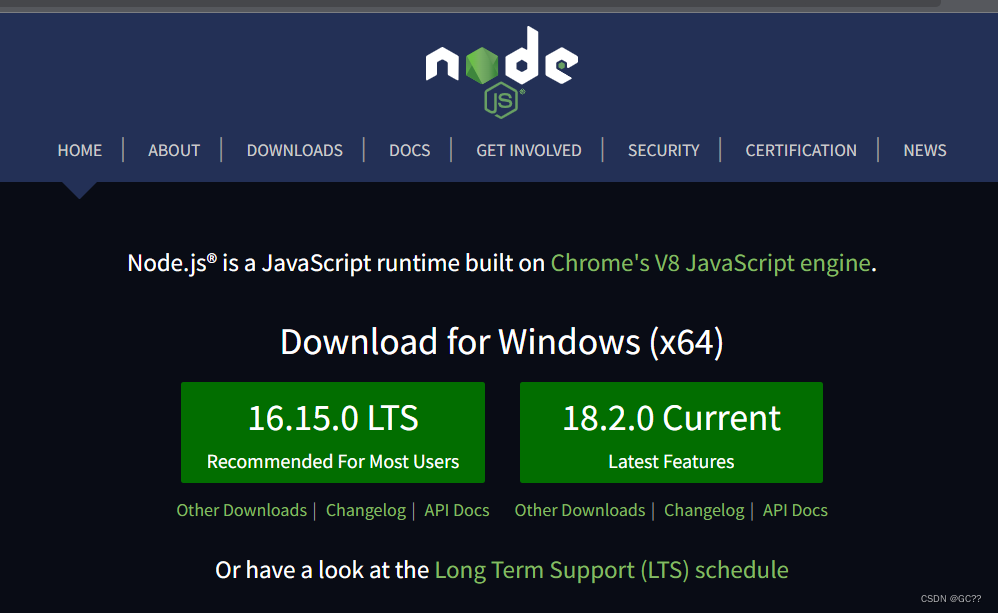
Task: Visit the CERTIFICATION page
Action: 801,150
